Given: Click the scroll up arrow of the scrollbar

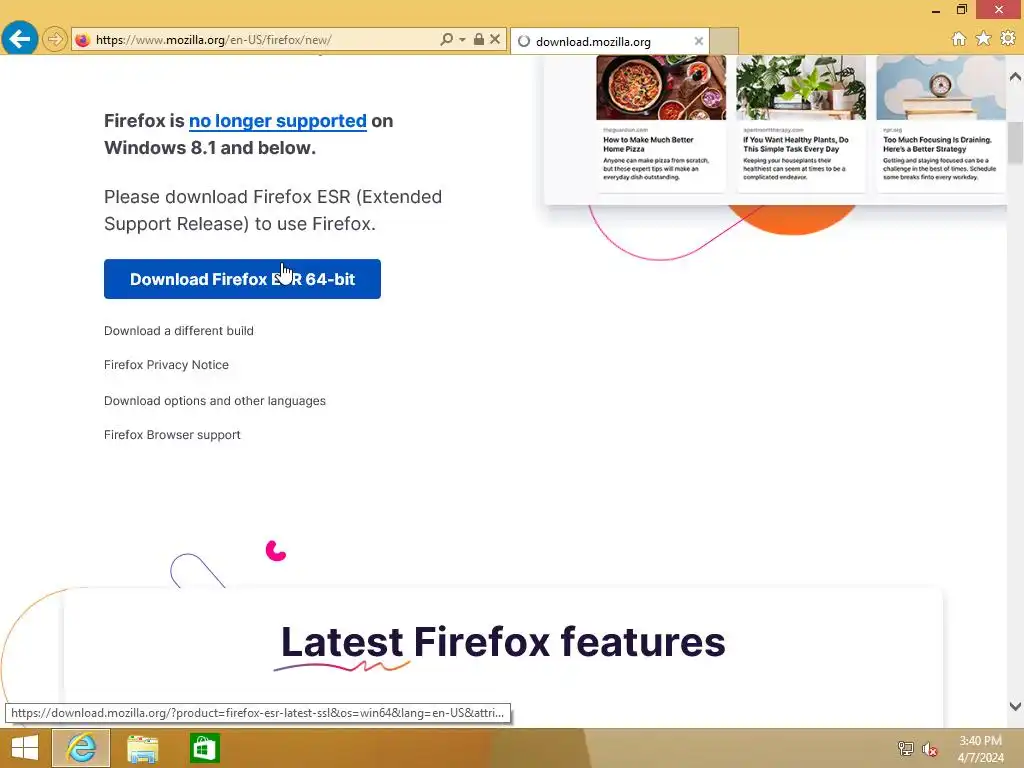Looking at the screenshot, I should [x=1015, y=76].
